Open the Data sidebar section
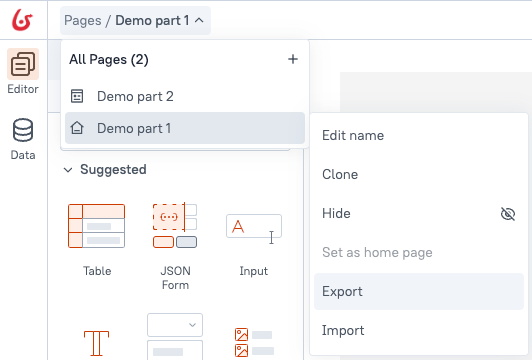 (x=23, y=139)
